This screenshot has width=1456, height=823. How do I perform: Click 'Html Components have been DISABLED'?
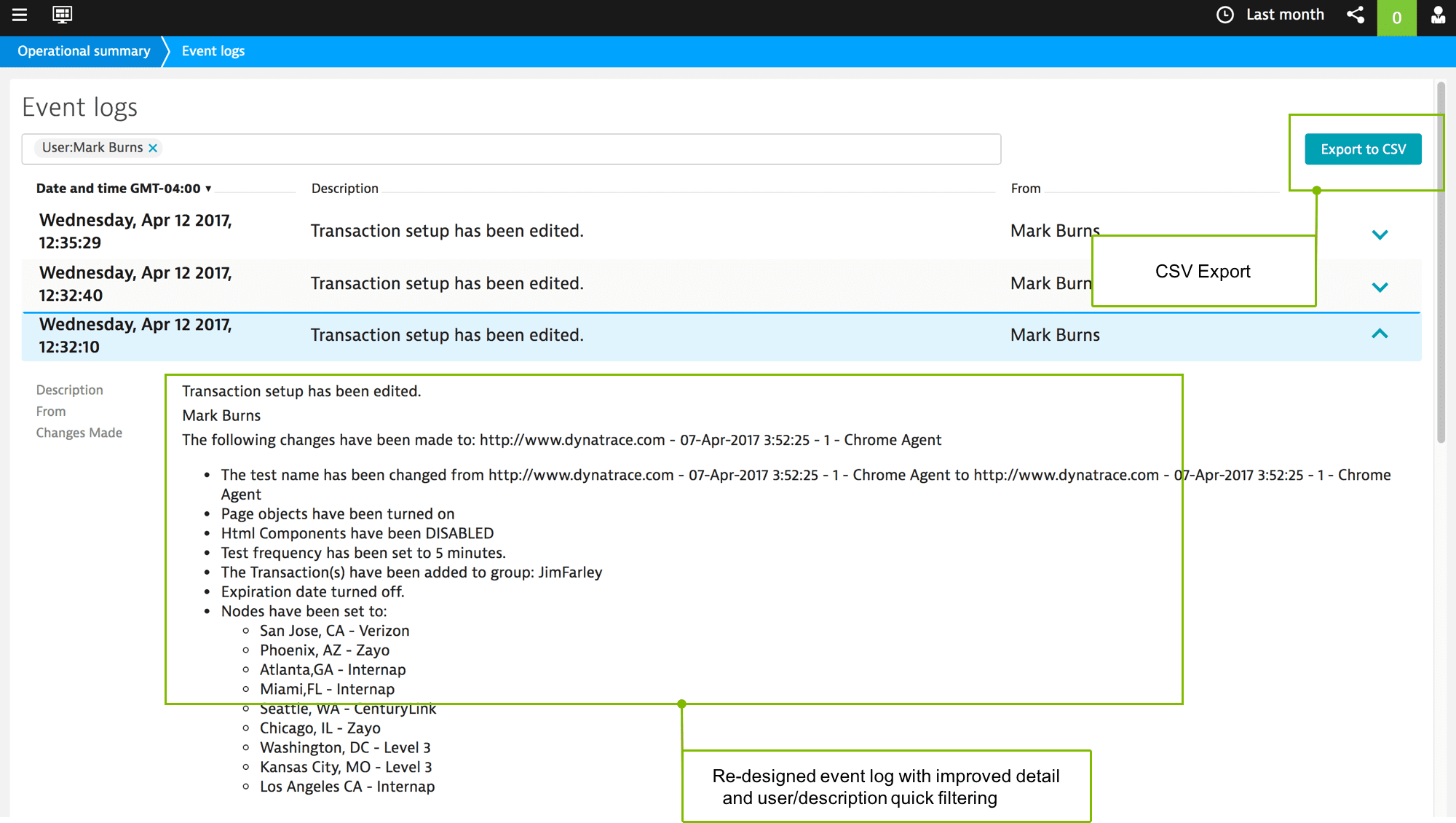357,533
